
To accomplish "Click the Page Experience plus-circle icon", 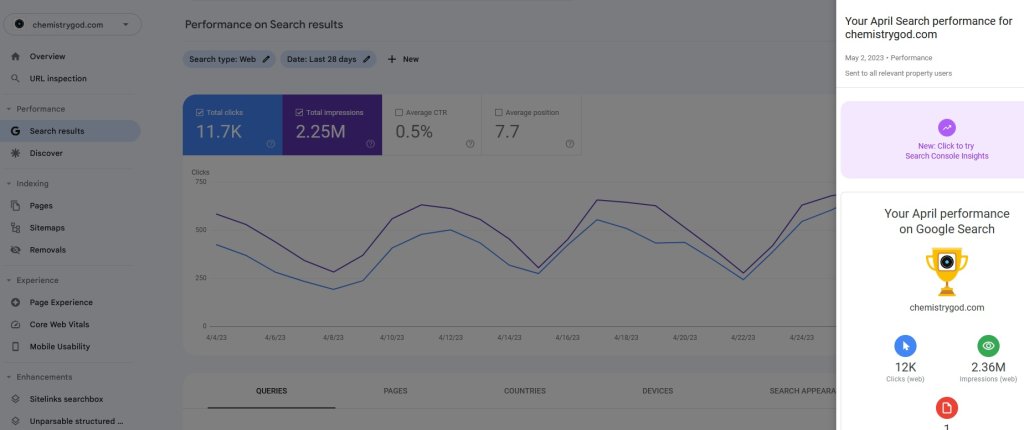I will [x=16, y=303].
